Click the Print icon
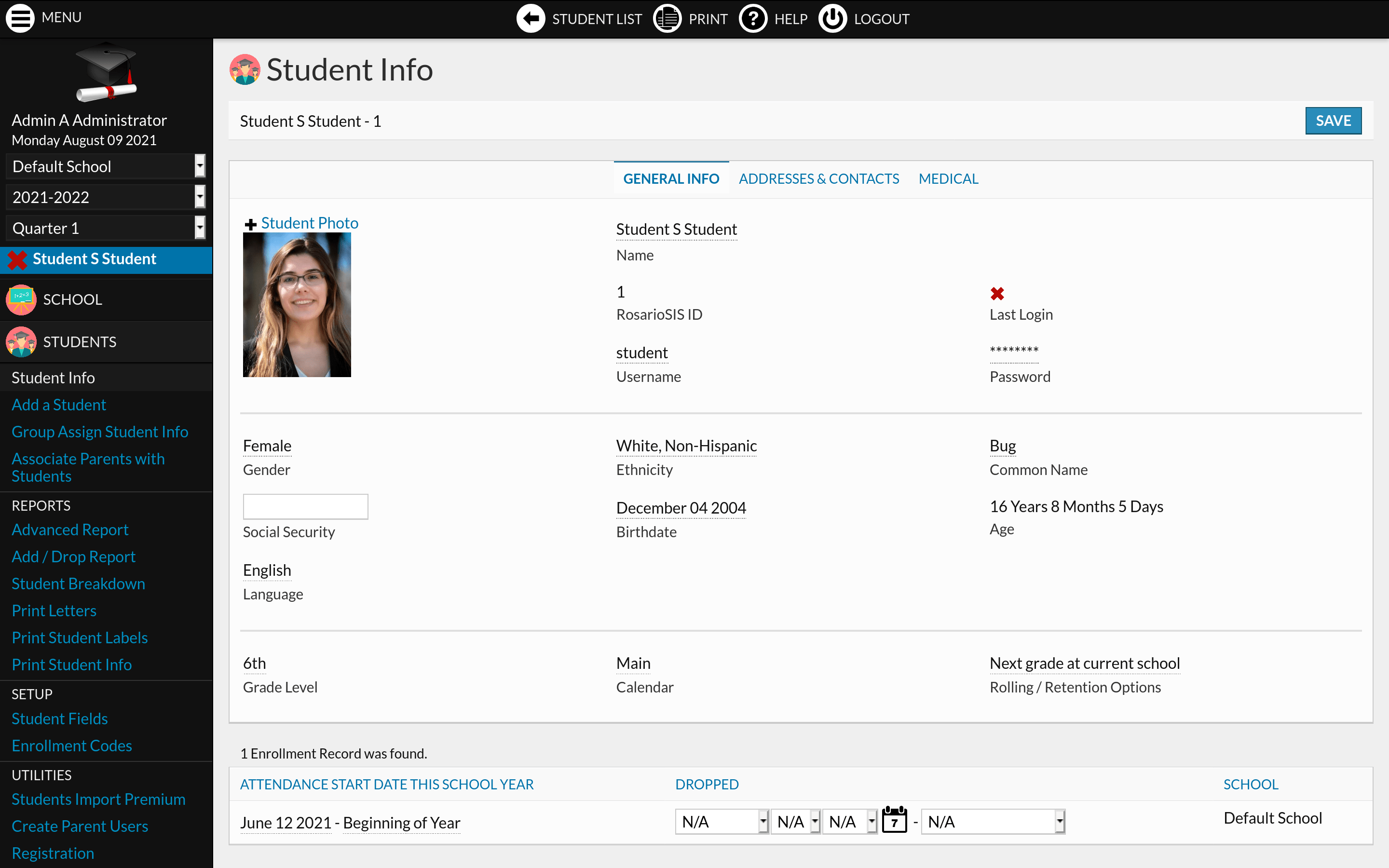 point(667,19)
